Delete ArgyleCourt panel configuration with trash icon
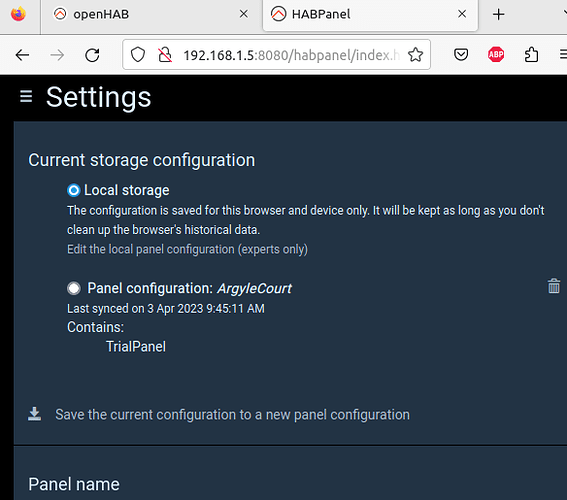Screen dimensions: 567x500 (x=554, y=286)
